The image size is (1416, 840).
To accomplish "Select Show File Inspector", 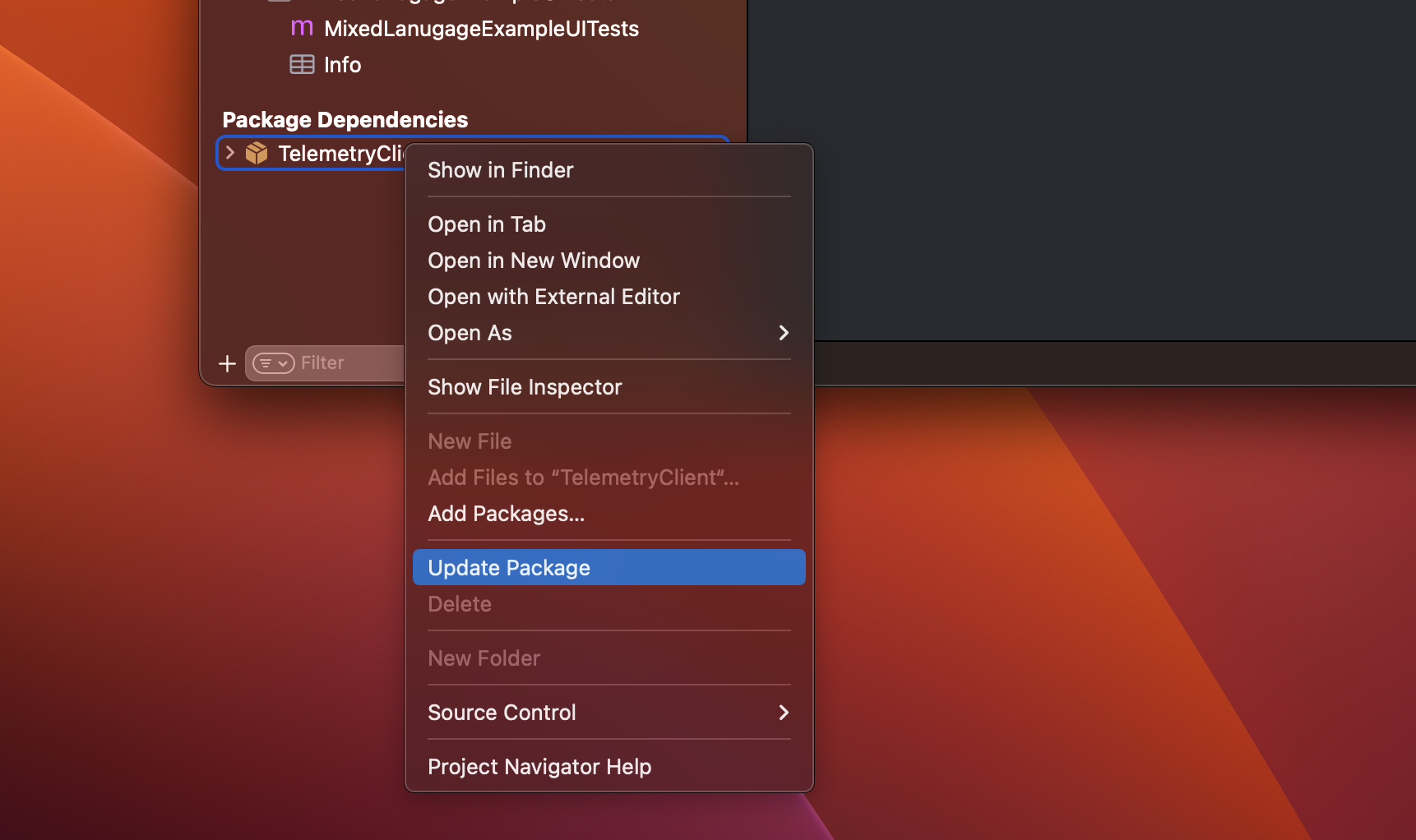I will pos(525,386).
